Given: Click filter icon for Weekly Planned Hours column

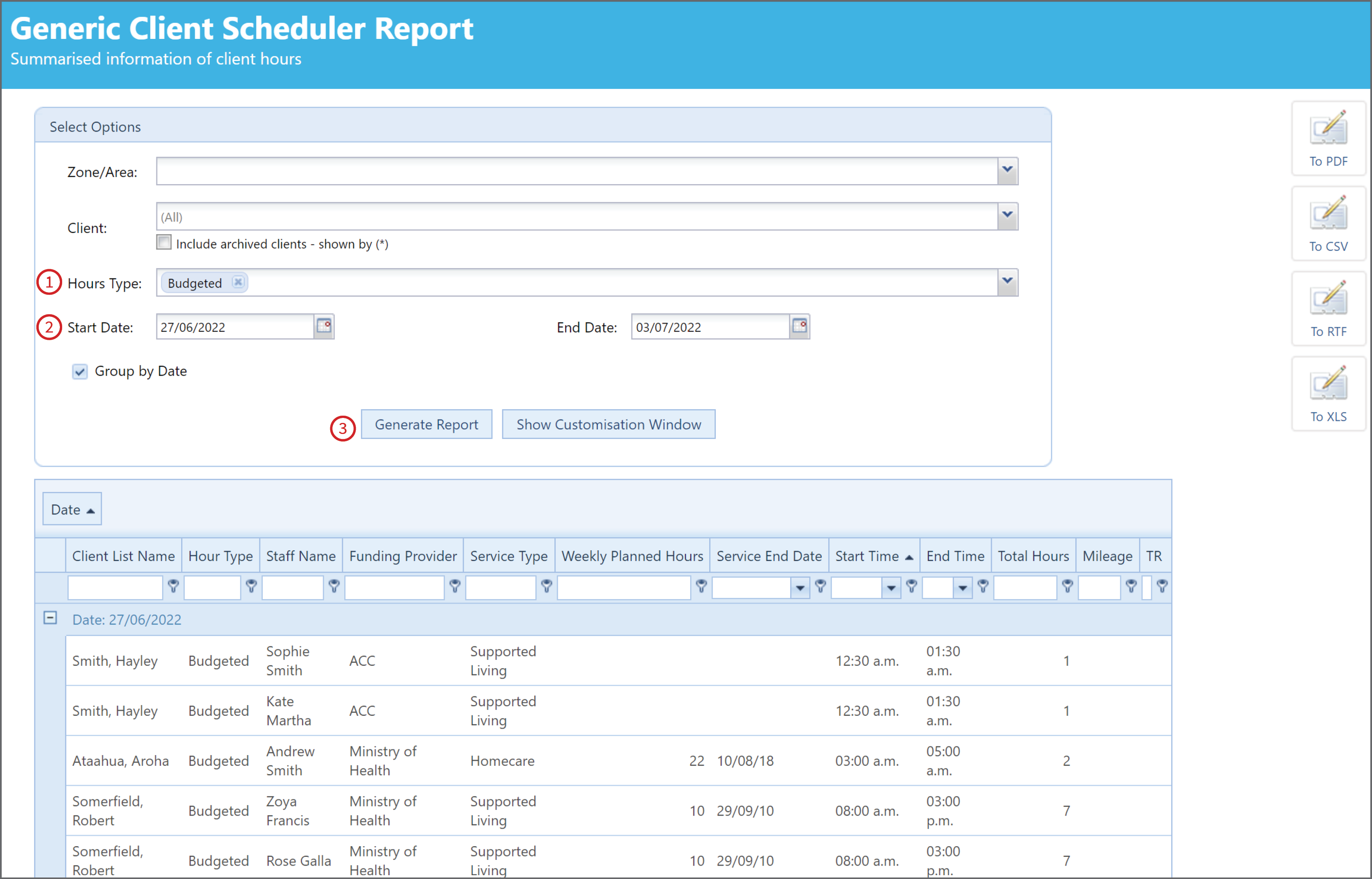Looking at the screenshot, I should click(701, 586).
